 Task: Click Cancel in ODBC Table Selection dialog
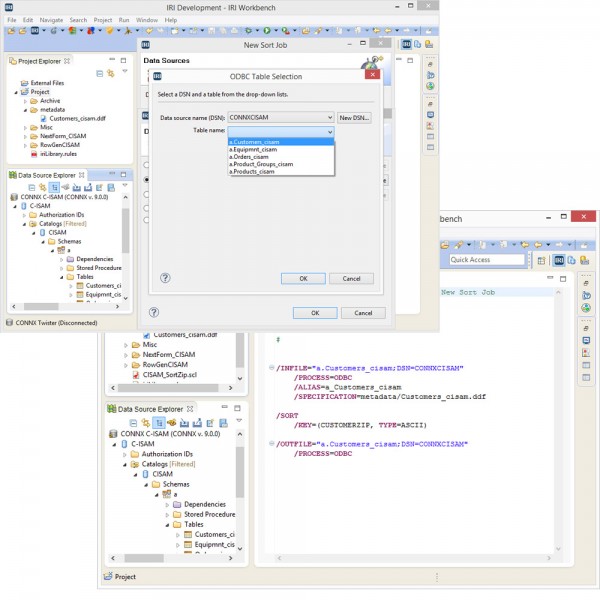point(351,278)
